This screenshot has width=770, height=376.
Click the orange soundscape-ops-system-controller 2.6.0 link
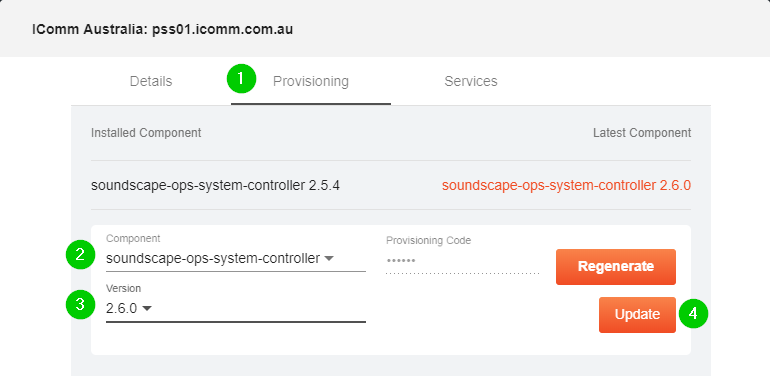566,186
